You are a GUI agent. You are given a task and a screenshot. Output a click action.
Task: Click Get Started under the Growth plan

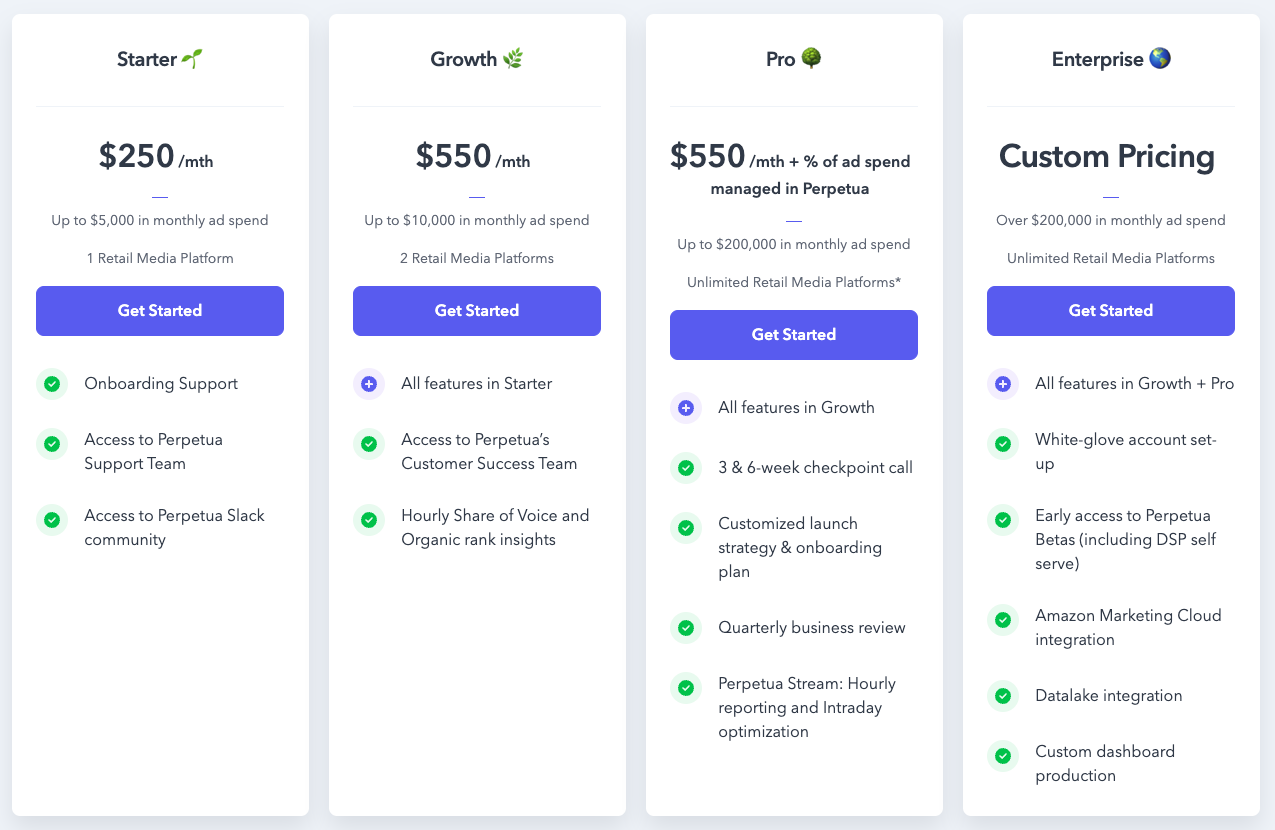point(476,311)
